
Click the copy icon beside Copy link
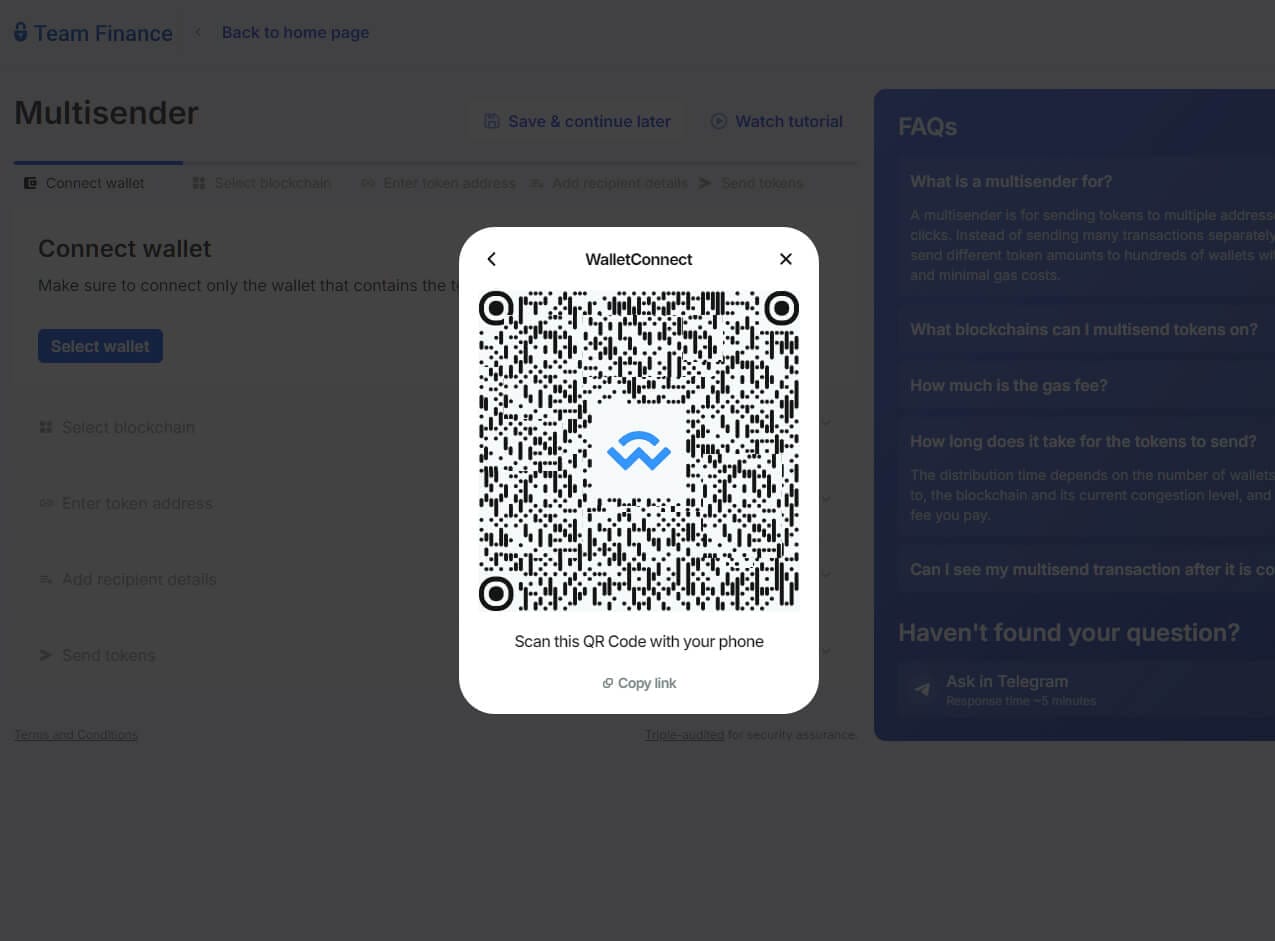pyautogui.click(x=608, y=682)
